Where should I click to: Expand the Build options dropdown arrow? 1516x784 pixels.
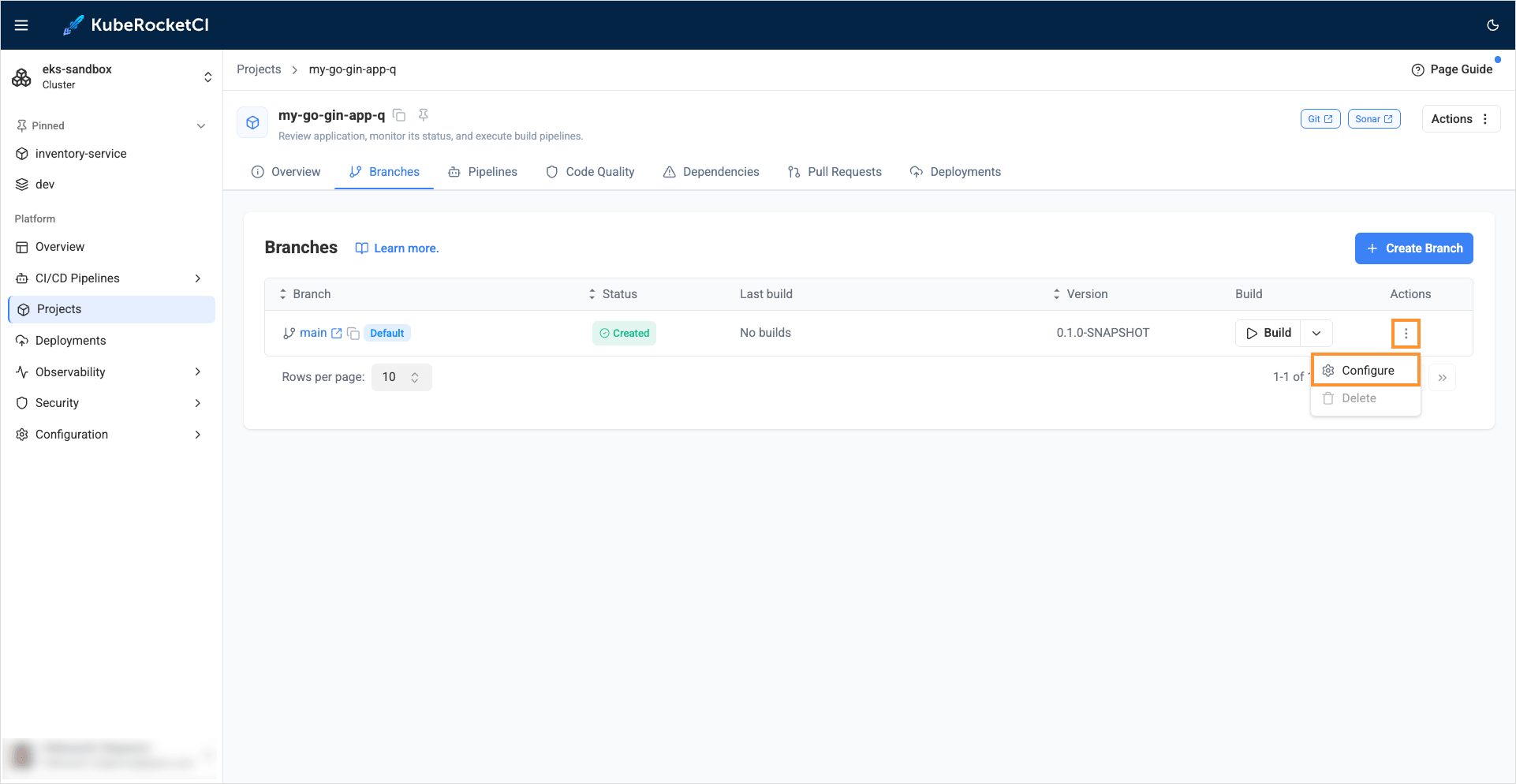(1316, 334)
